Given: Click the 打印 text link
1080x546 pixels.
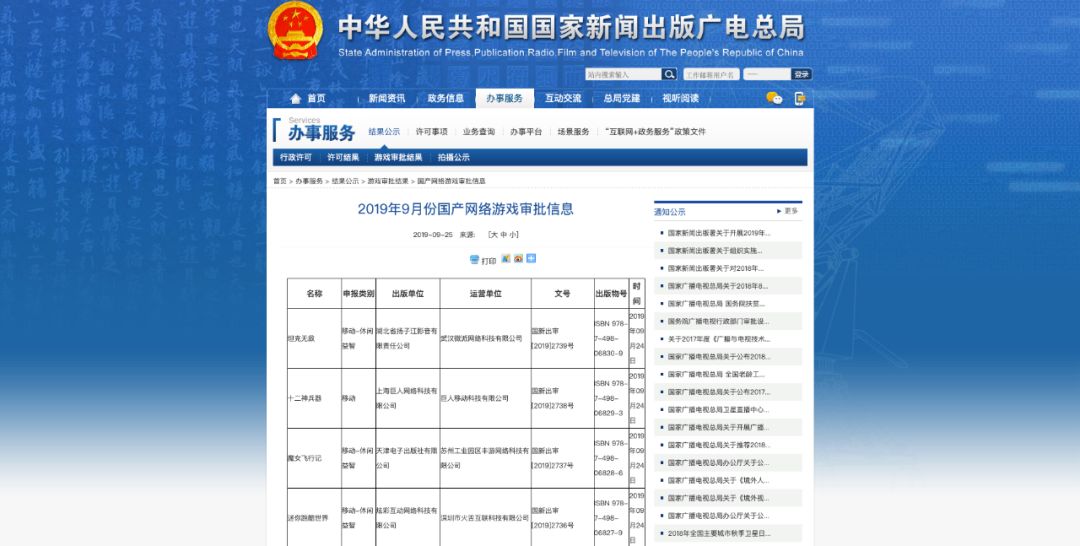Looking at the screenshot, I should pos(489,261).
